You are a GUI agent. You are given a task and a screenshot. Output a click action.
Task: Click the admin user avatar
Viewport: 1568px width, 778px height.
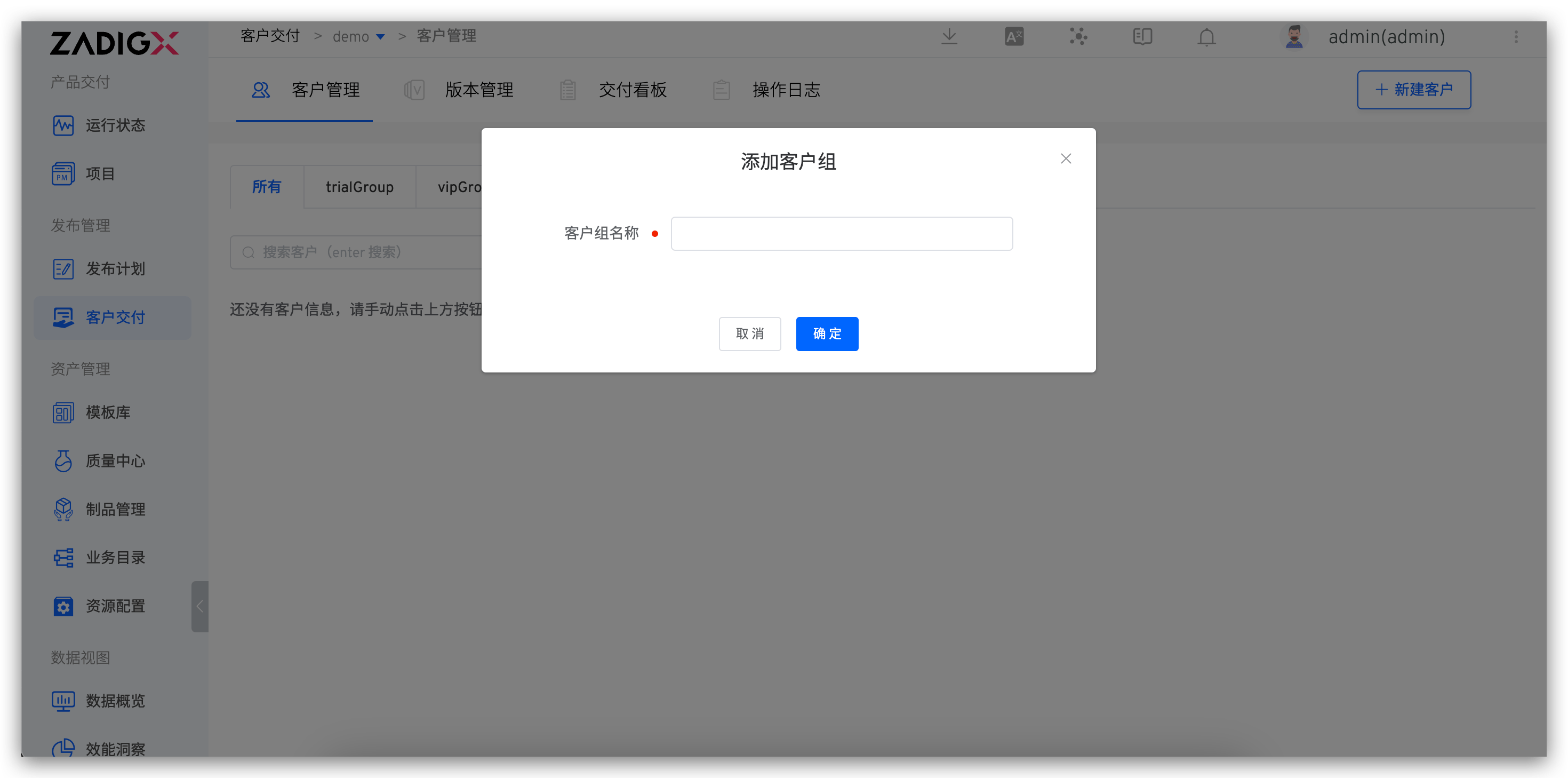click(1294, 37)
